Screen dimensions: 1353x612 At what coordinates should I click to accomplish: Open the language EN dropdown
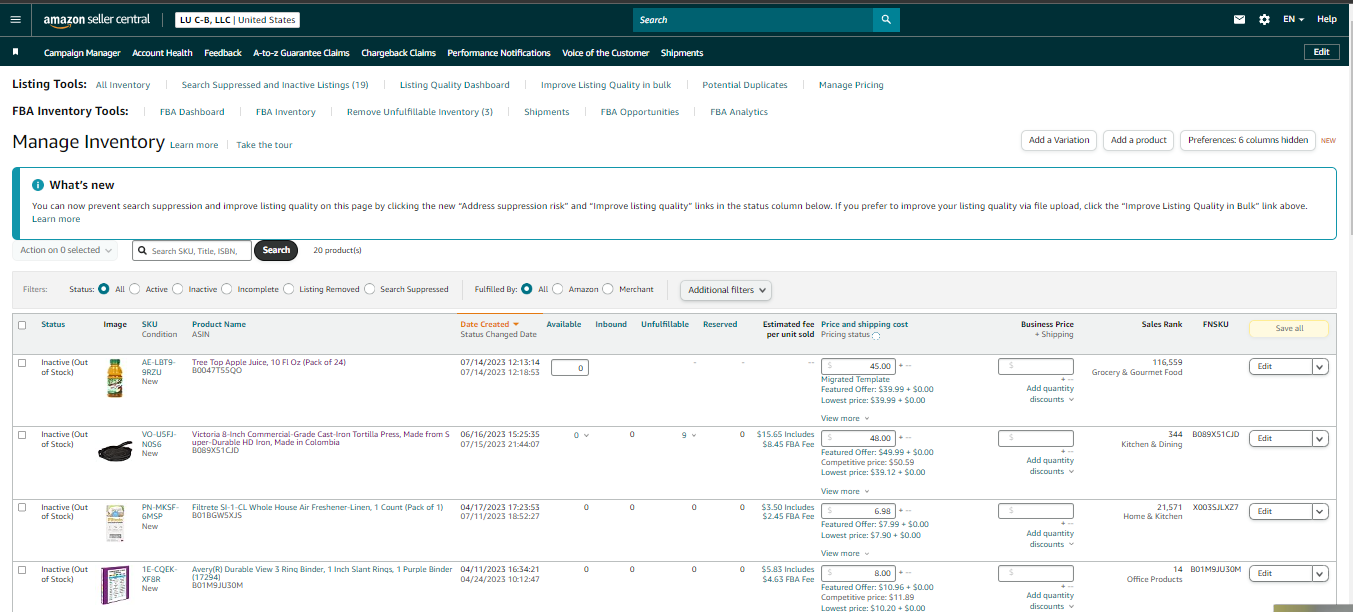(x=1294, y=20)
